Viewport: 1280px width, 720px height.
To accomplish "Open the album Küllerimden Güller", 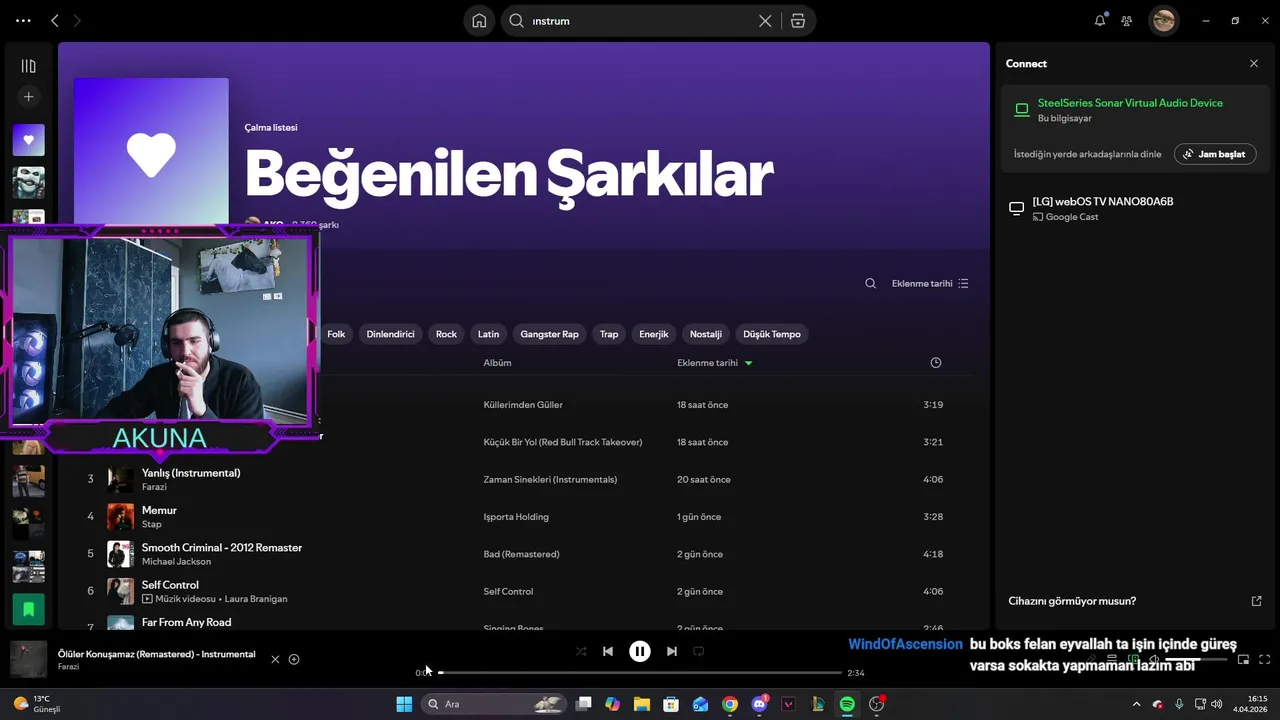I will [523, 405].
